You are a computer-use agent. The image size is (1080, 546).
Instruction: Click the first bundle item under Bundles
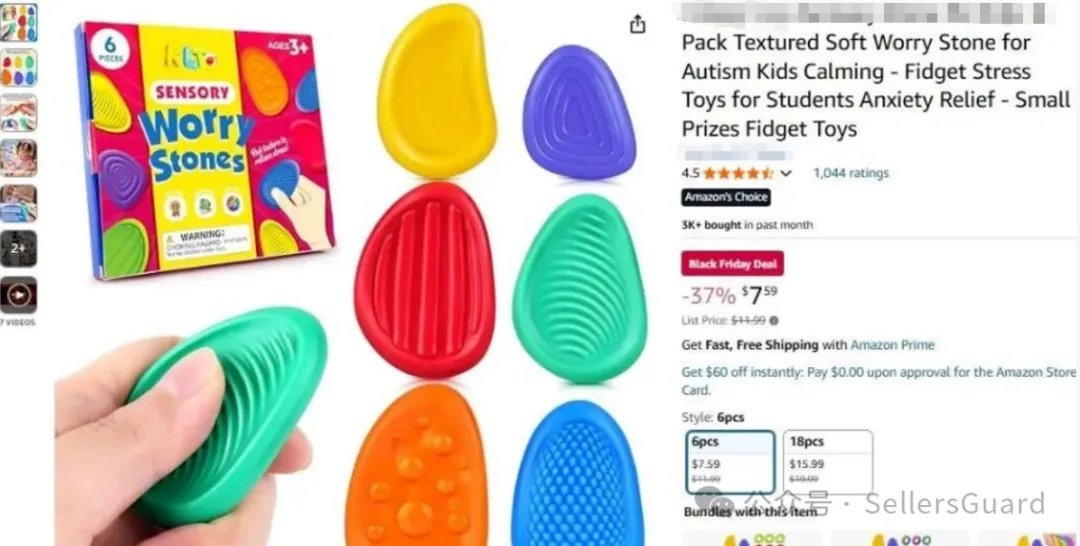752,538
